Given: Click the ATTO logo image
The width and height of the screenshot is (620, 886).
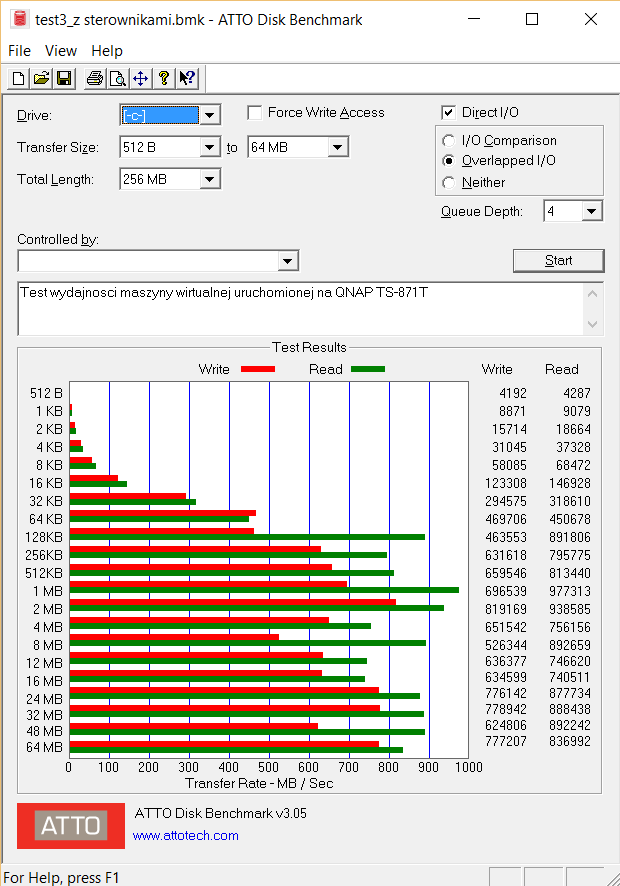Looking at the screenshot, I should click(71, 826).
